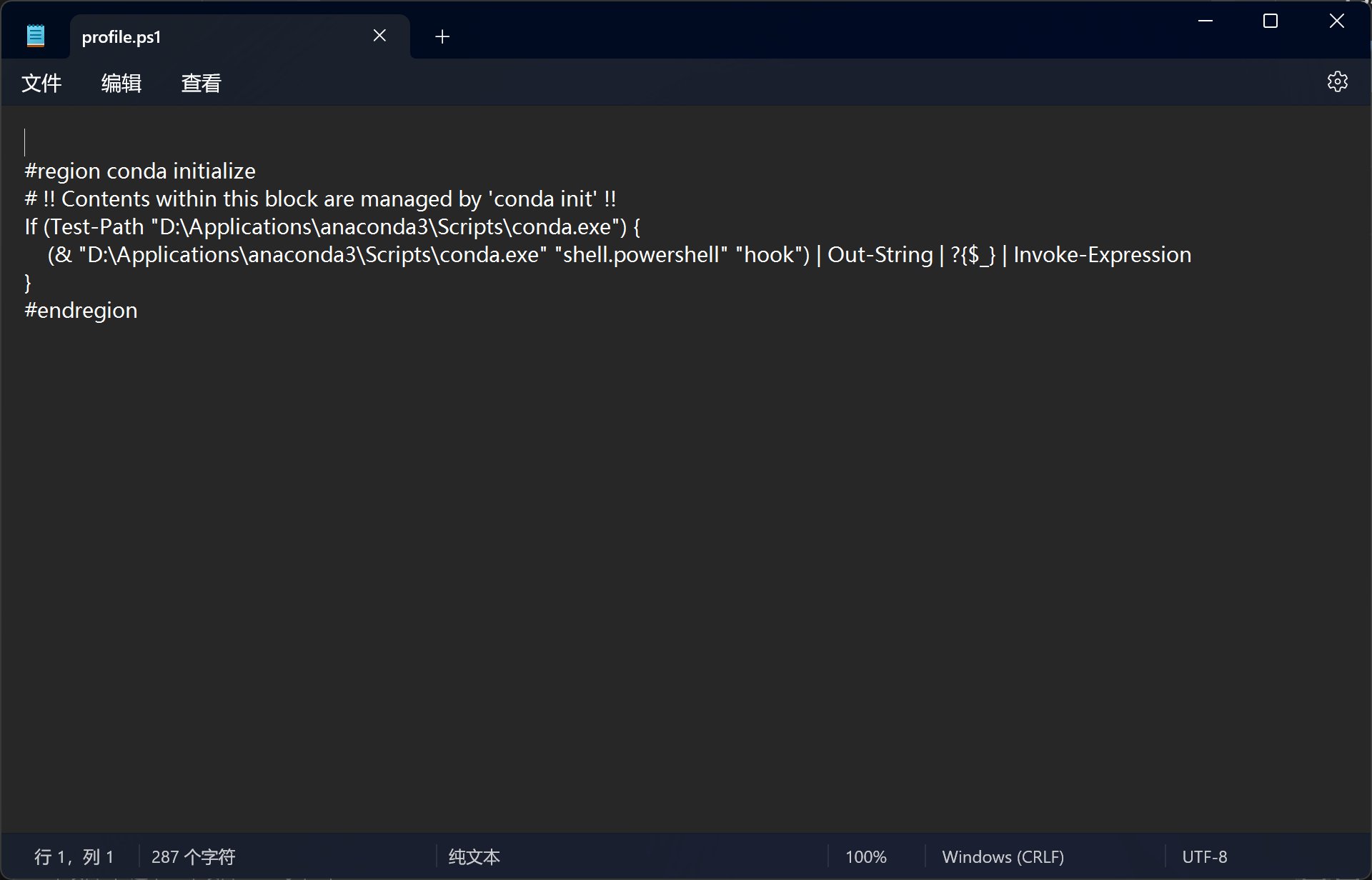Close the Notepad window
This screenshot has height=880, width=1372.
point(1336,21)
